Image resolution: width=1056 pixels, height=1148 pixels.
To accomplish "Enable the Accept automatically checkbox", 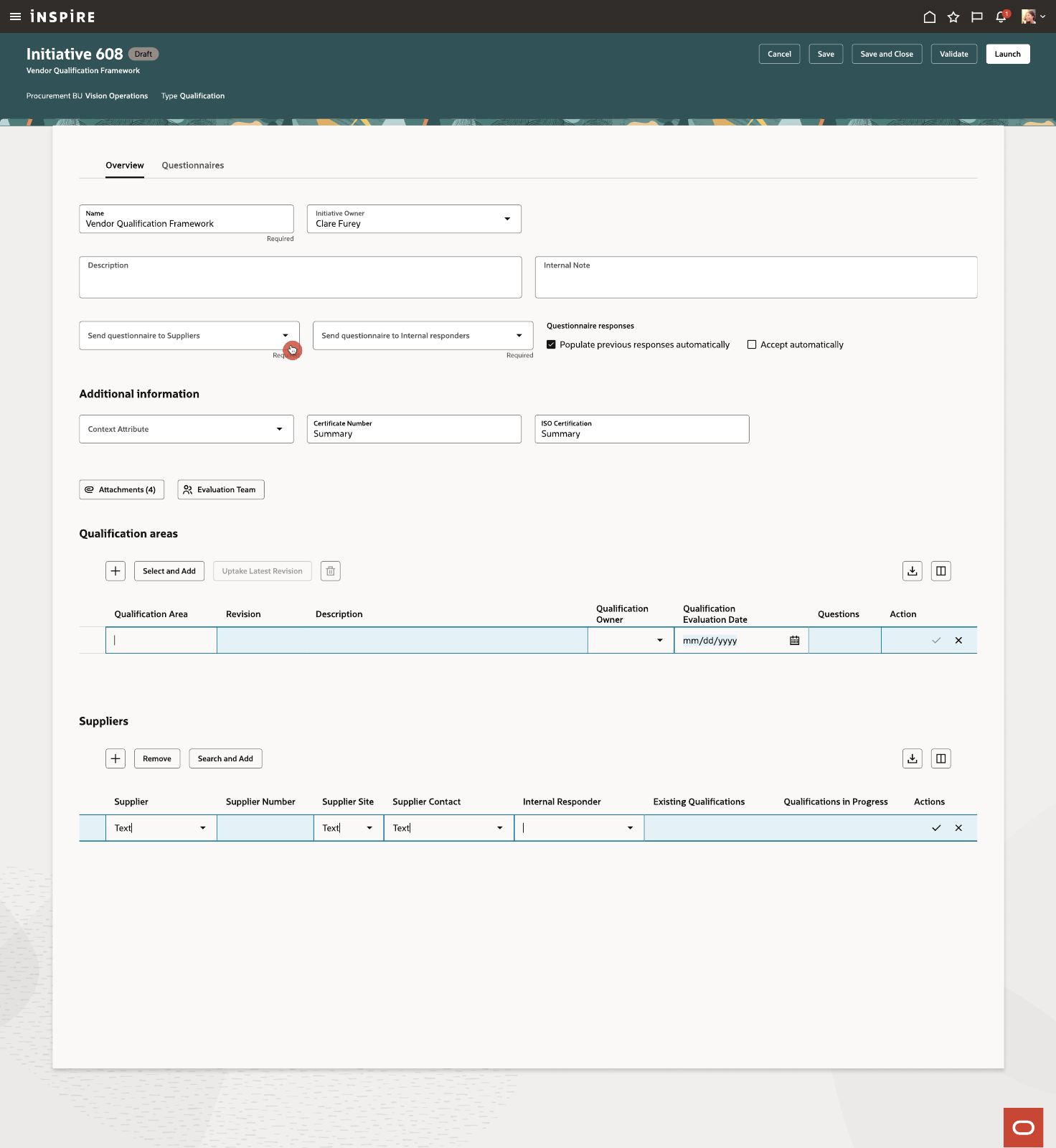I will pyautogui.click(x=752, y=344).
